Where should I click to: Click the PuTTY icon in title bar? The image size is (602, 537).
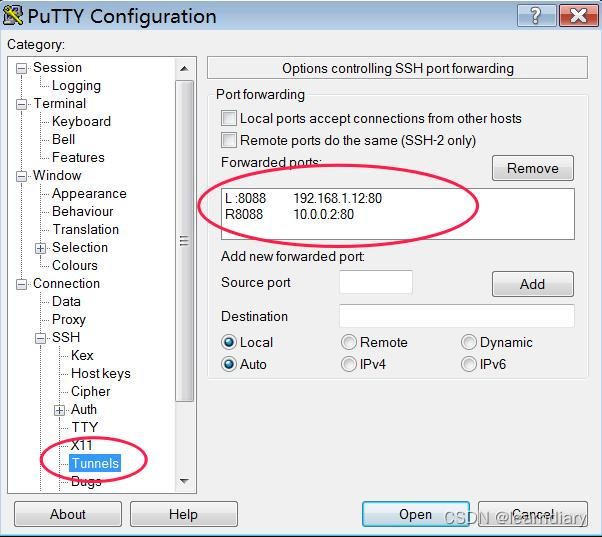pyautogui.click(x=13, y=15)
